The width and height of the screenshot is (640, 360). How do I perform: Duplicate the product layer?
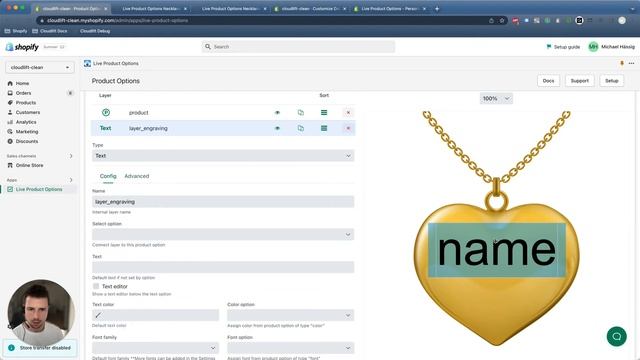pos(301,113)
